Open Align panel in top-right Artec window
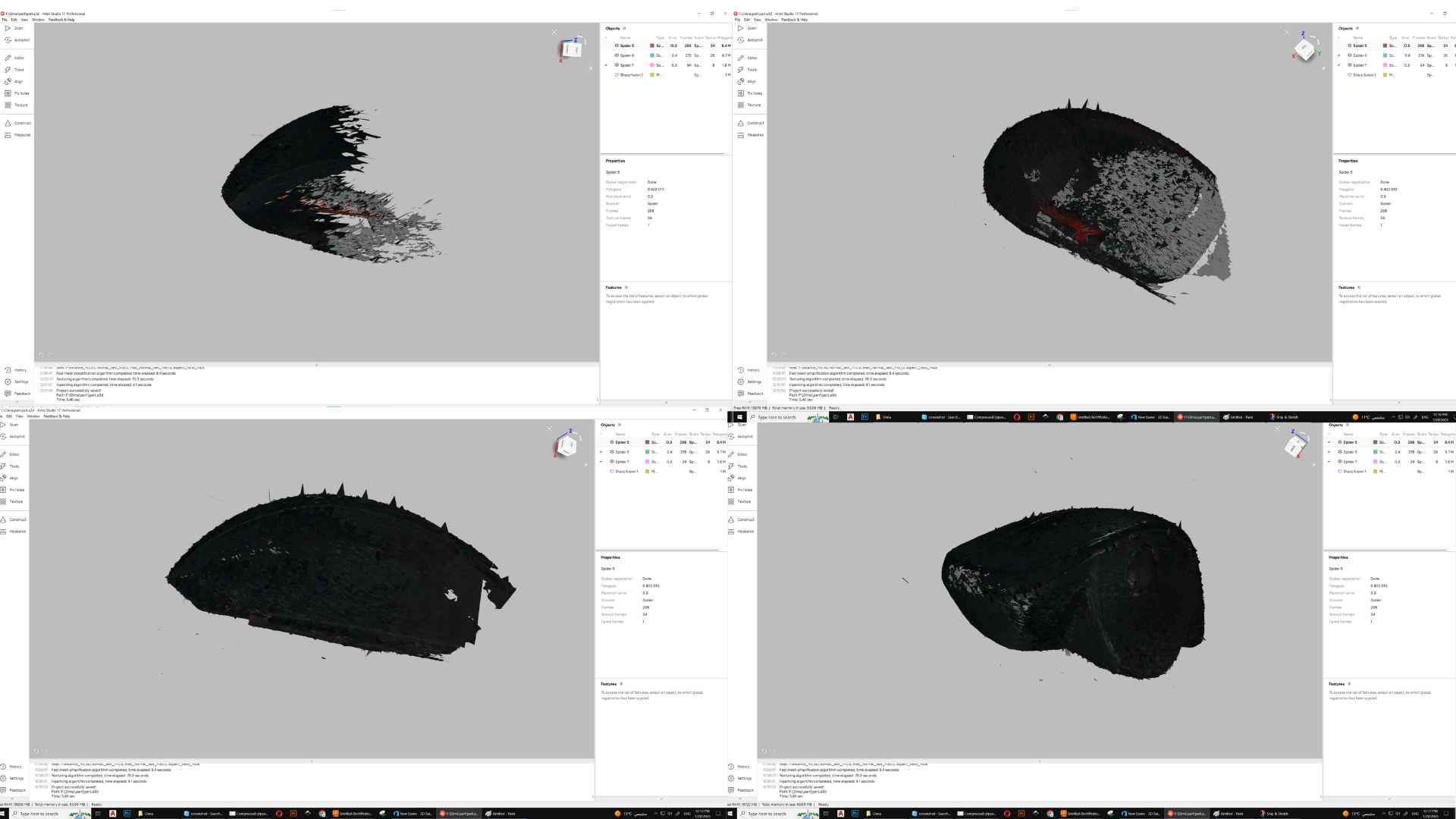The image size is (1456, 819). click(x=748, y=81)
